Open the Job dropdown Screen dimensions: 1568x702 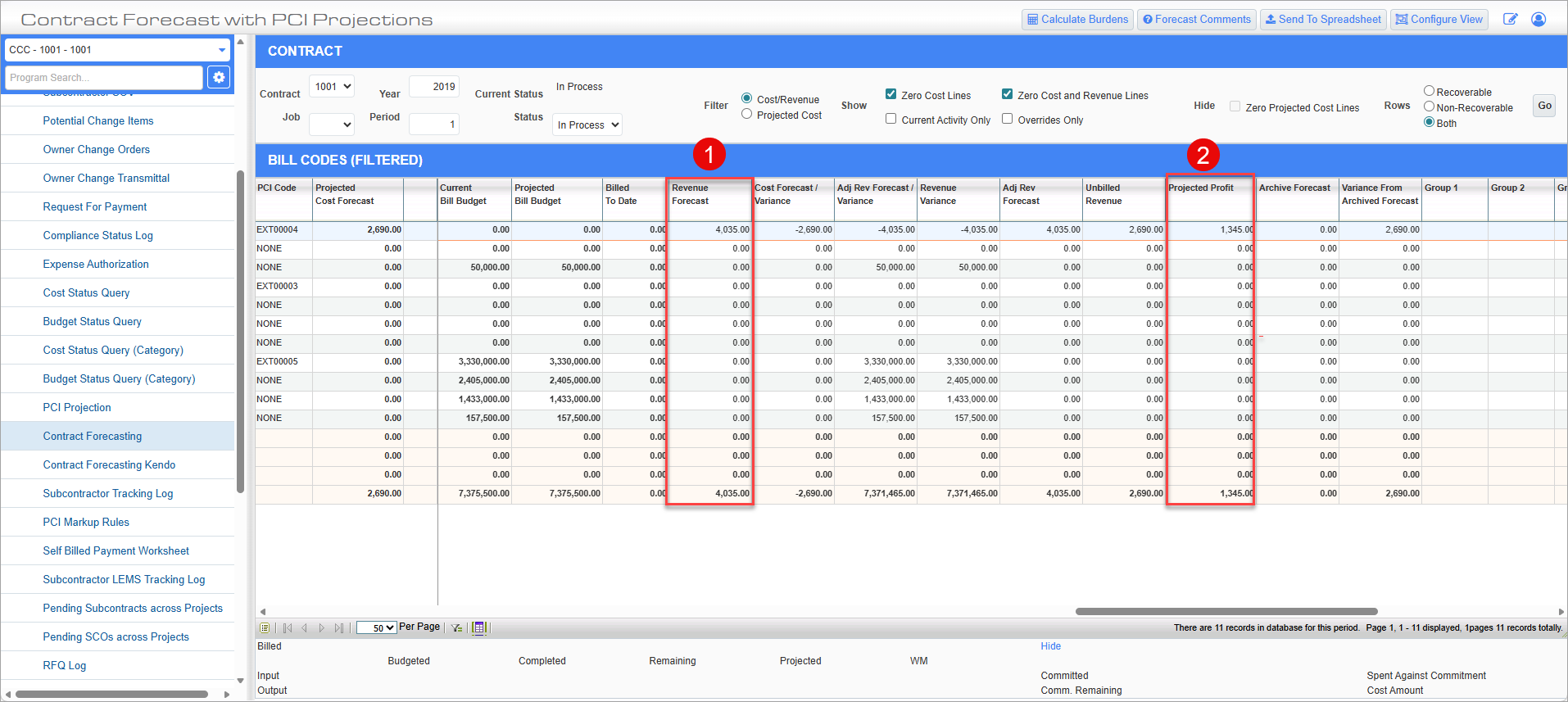[332, 125]
